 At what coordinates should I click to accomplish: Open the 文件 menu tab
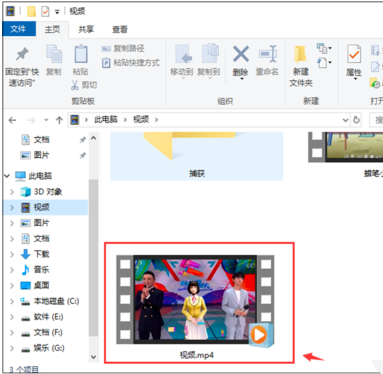[18, 29]
